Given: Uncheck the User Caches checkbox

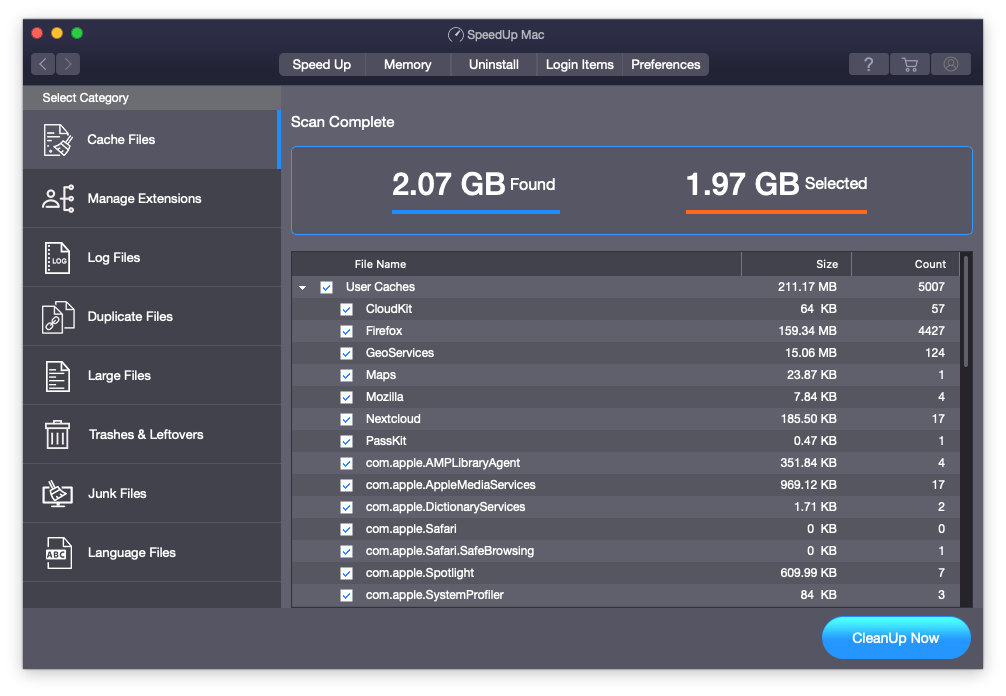Looking at the screenshot, I should (327, 287).
